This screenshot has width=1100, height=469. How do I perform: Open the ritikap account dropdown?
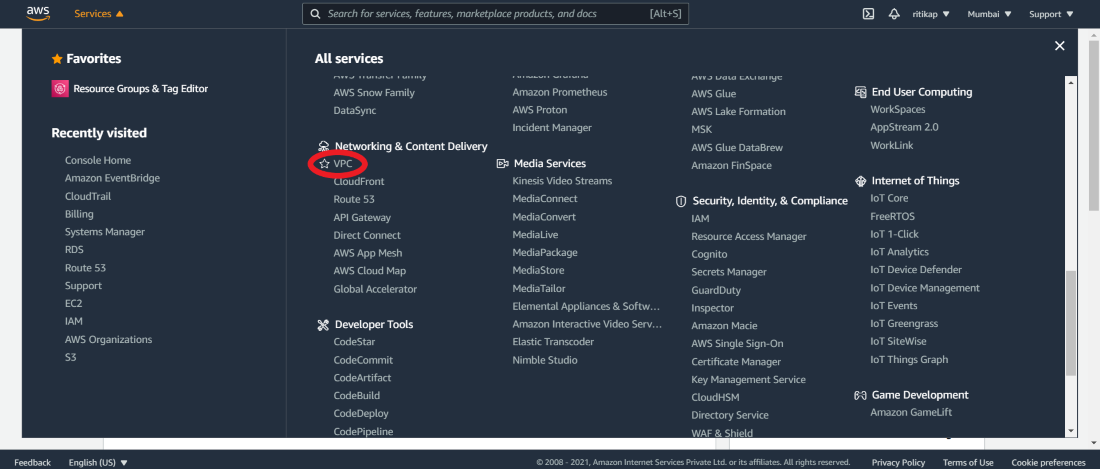pyautogui.click(x=931, y=14)
